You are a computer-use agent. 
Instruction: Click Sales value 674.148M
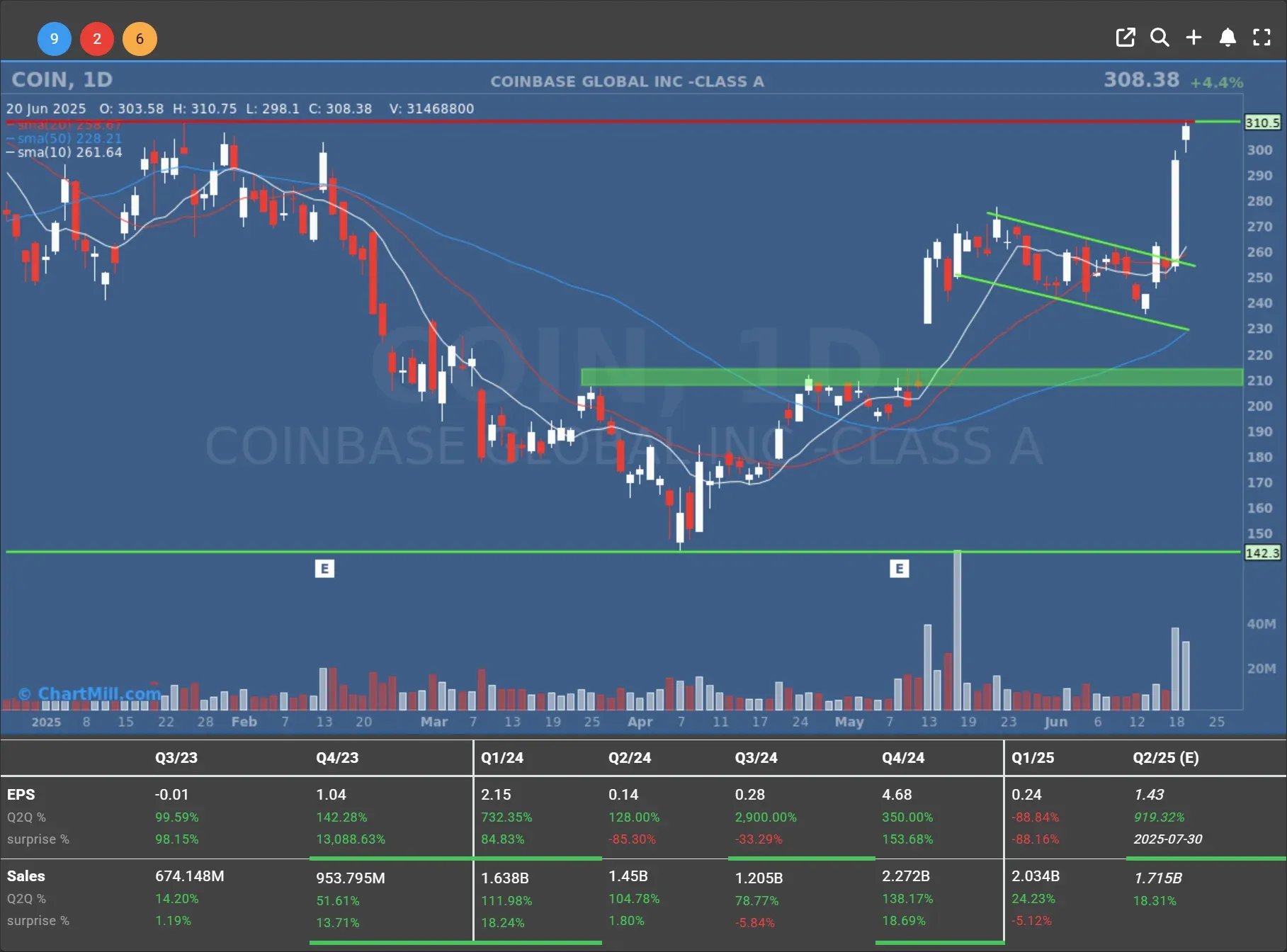pyautogui.click(x=190, y=876)
